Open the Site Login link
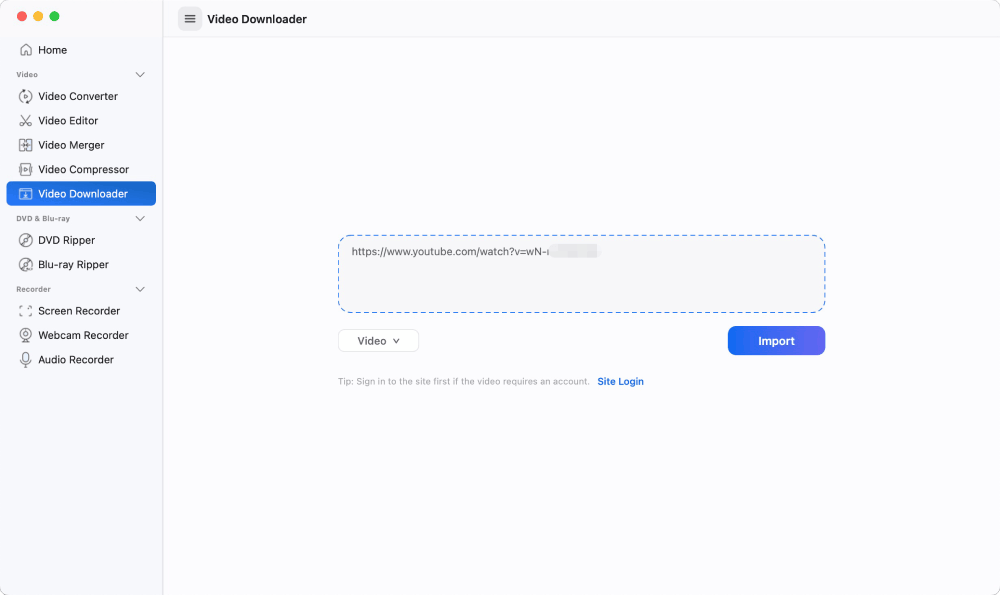The height and width of the screenshot is (595, 1000). pos(621,381)
